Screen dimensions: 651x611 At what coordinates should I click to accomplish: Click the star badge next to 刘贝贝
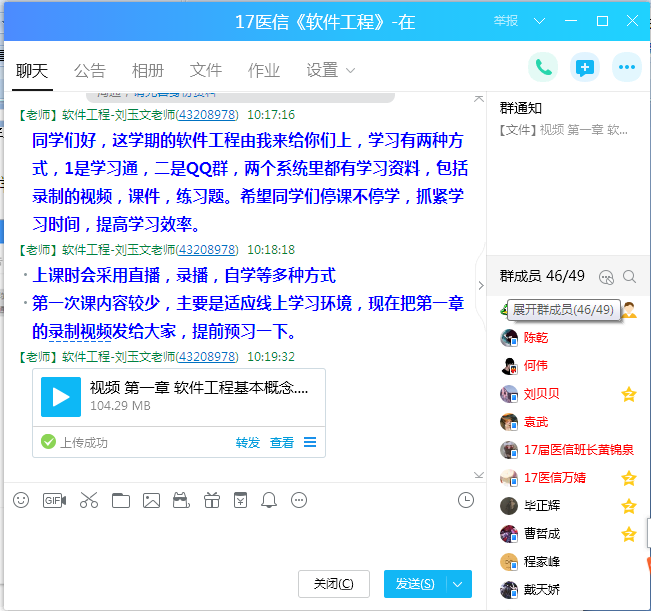pos(629,394)
